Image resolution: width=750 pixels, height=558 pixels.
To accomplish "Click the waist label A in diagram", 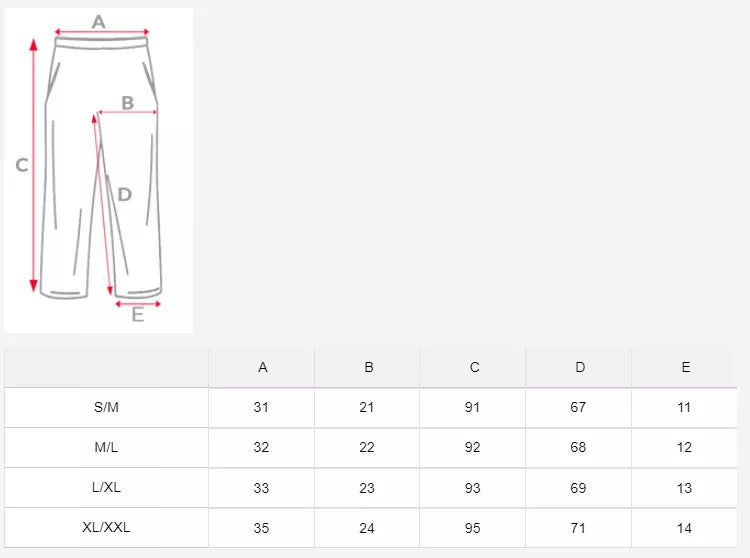I will coord(99,21).
